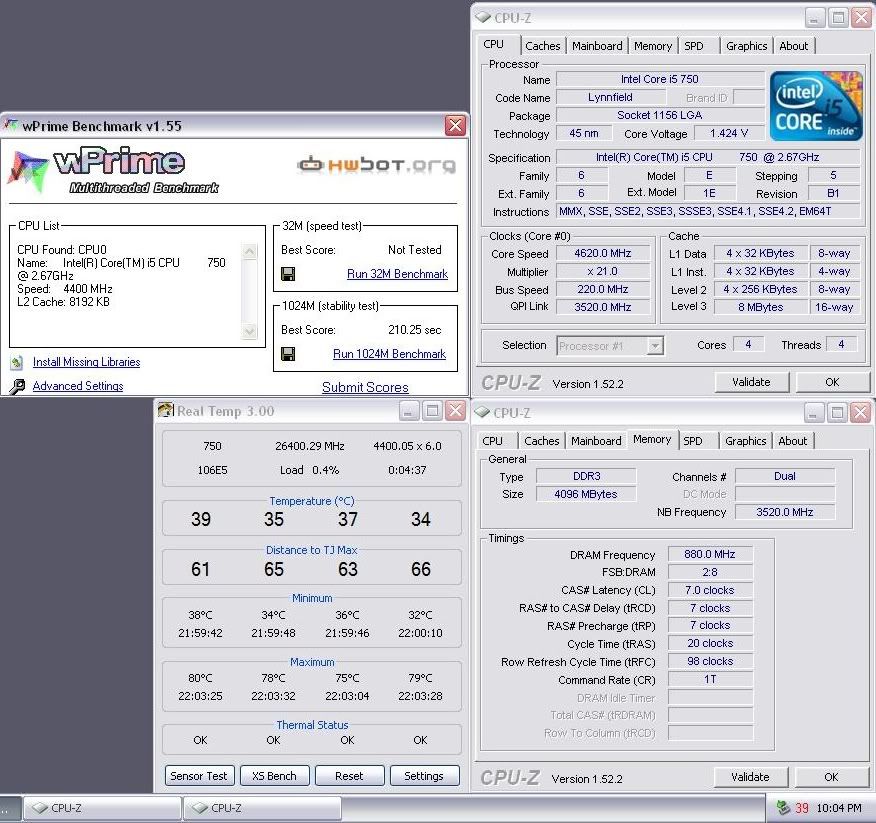The height and width of the screenshot is (823, 876).
Task: Click the 80°C maximum temperature reading
Action: 200,678
